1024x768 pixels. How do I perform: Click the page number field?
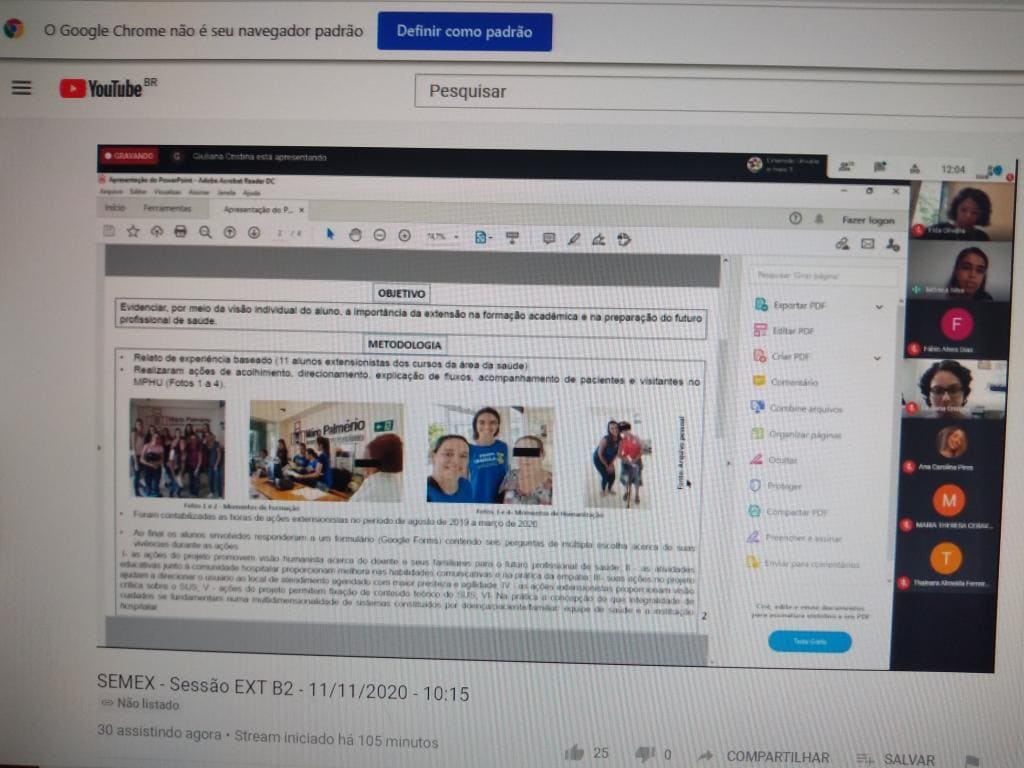coord(280,233)
